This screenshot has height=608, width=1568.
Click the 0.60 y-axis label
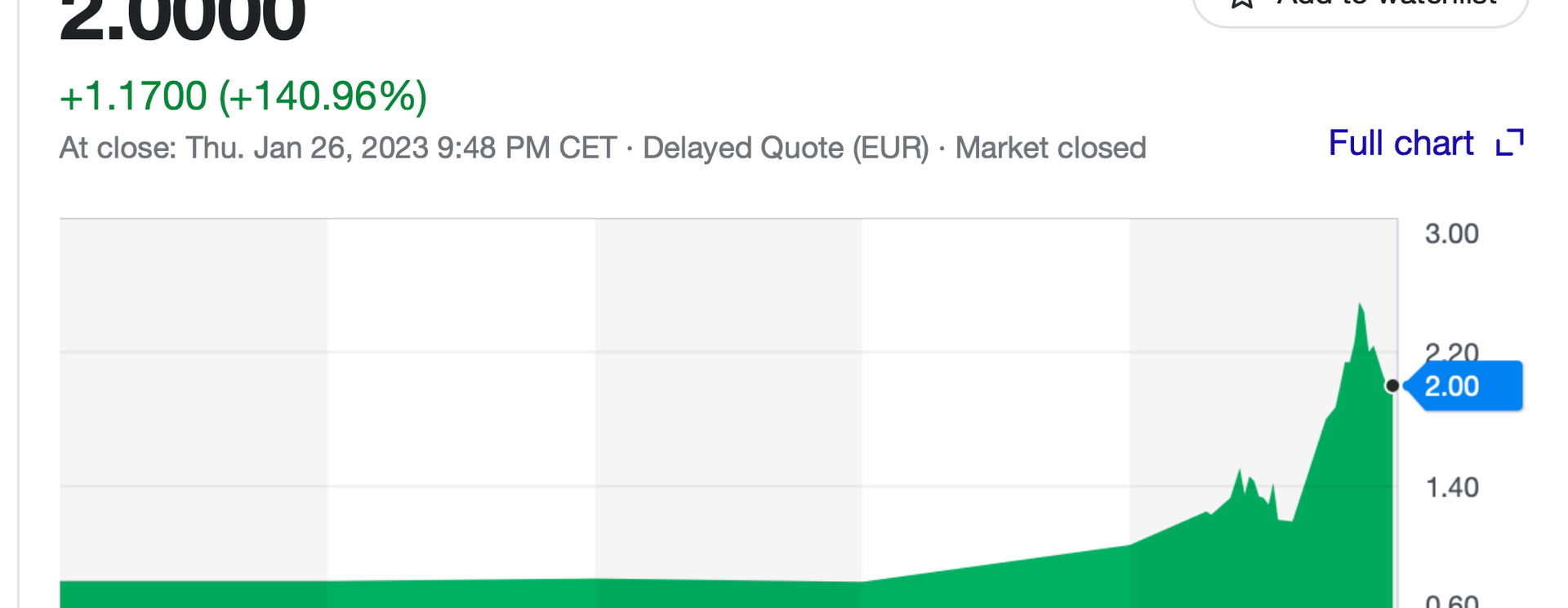1451,601
